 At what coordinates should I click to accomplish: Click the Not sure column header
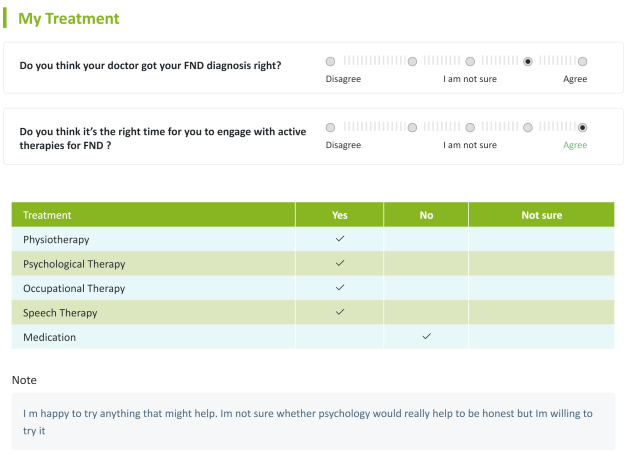pyautogui.click(x=541, y=215)
